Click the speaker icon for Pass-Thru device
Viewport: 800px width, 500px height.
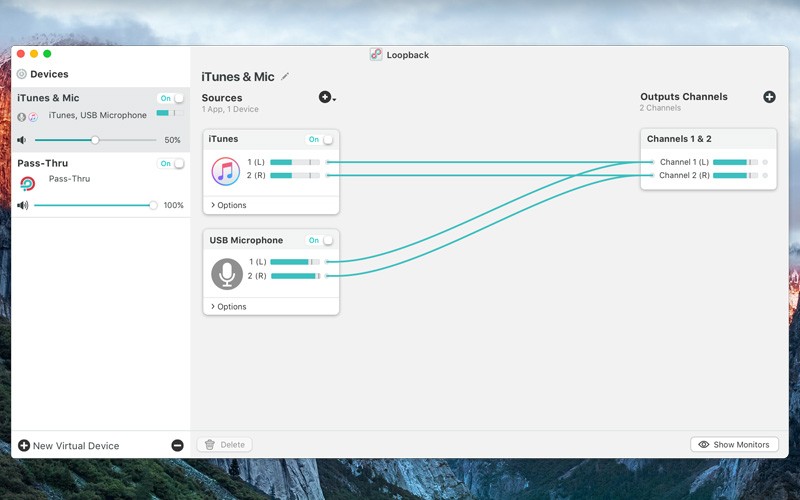click(22, 205)
